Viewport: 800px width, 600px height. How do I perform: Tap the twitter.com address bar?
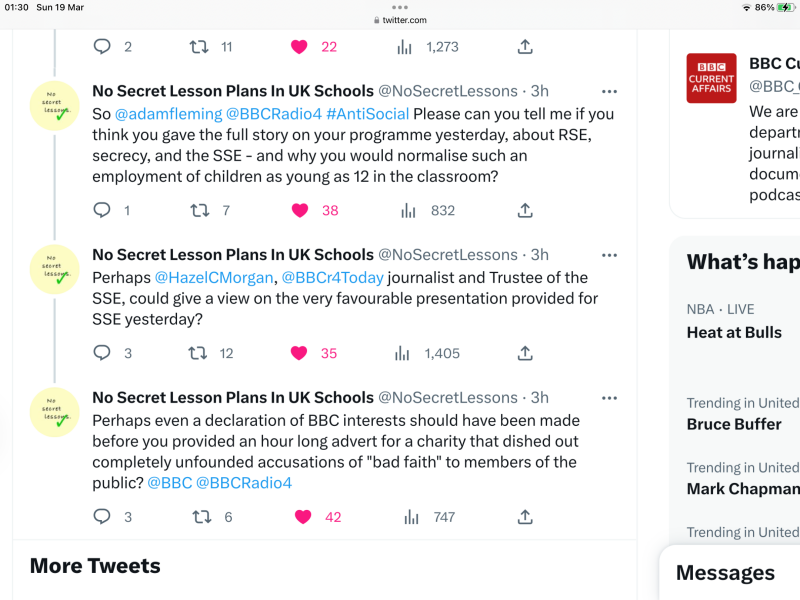pyautogui.click(x=400, y=19)
